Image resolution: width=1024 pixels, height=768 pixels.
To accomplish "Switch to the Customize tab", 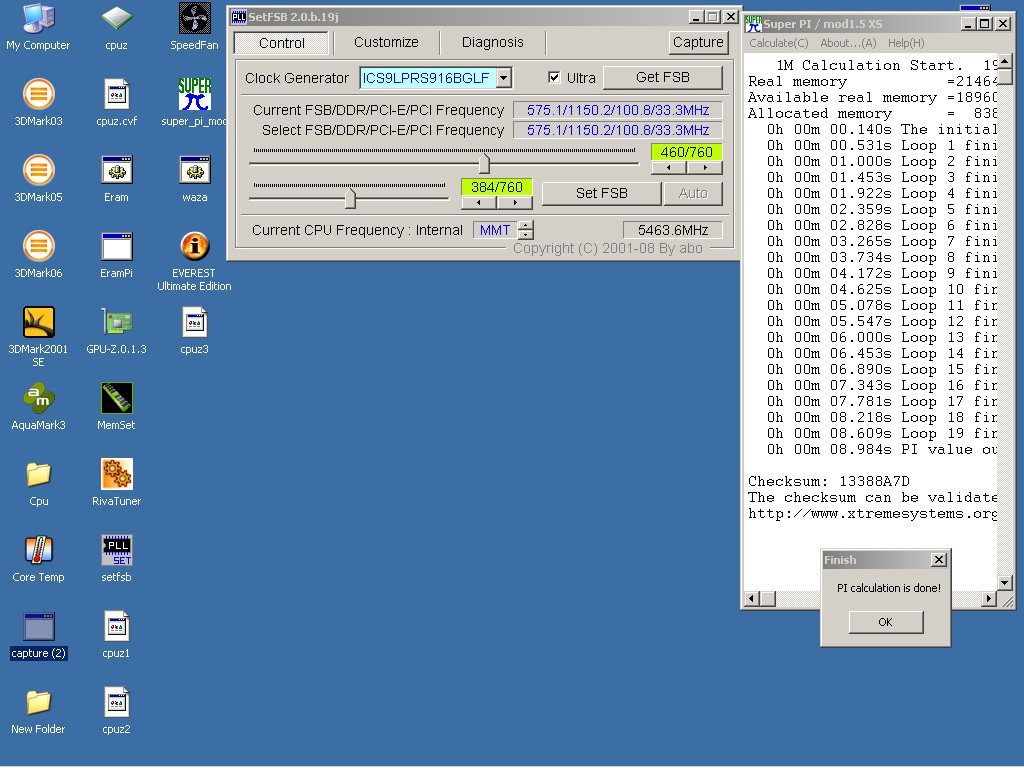I will [386, 42].
